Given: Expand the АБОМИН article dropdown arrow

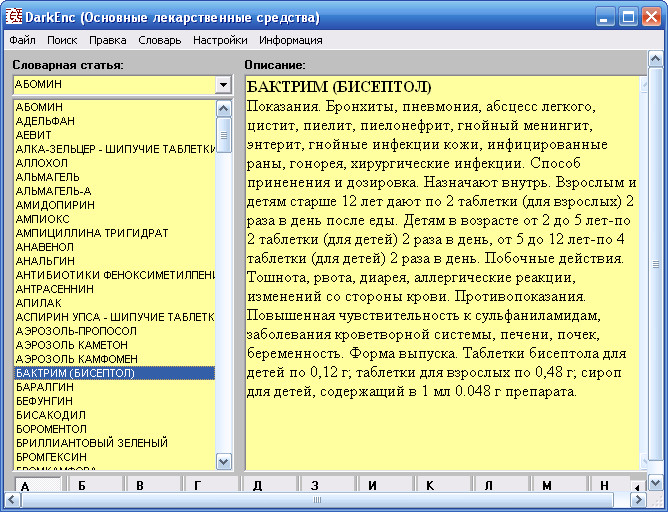Looking at the screenshot, I should [x=223, y=86].
